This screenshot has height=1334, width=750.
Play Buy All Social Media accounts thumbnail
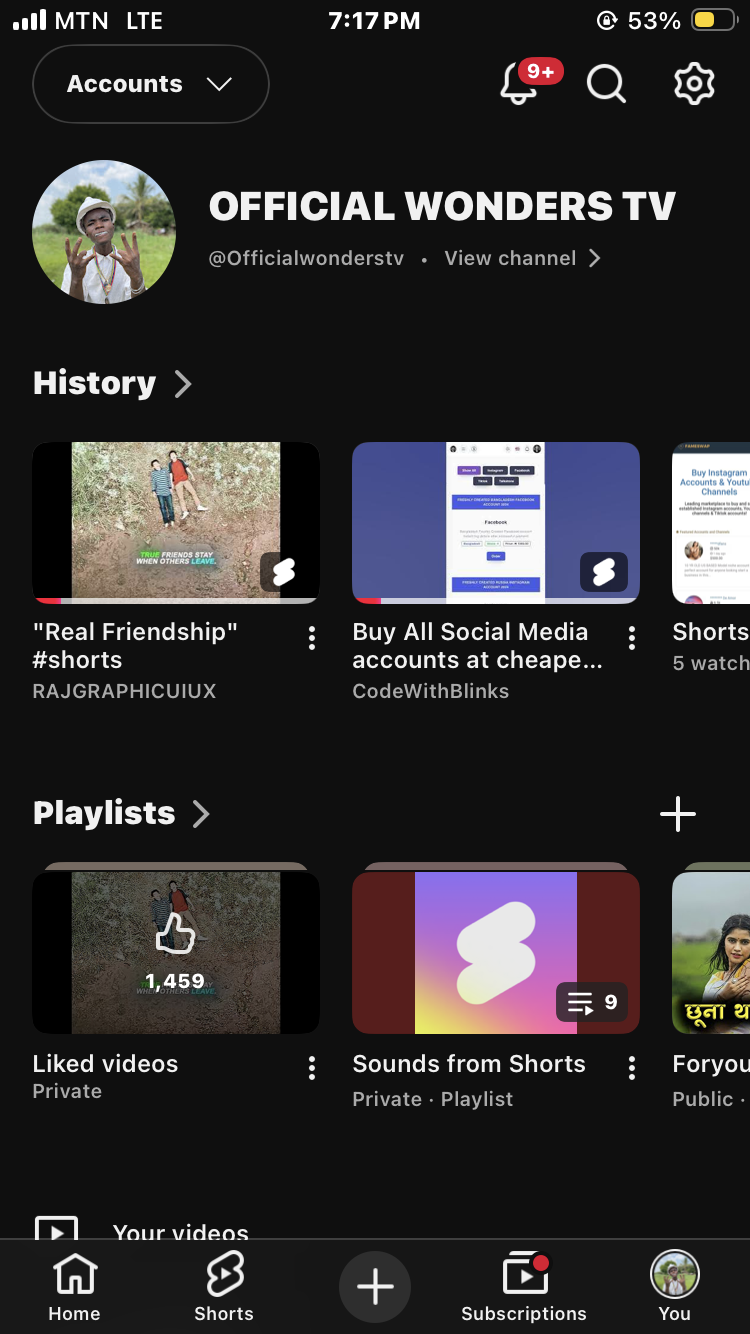[496, 523]
